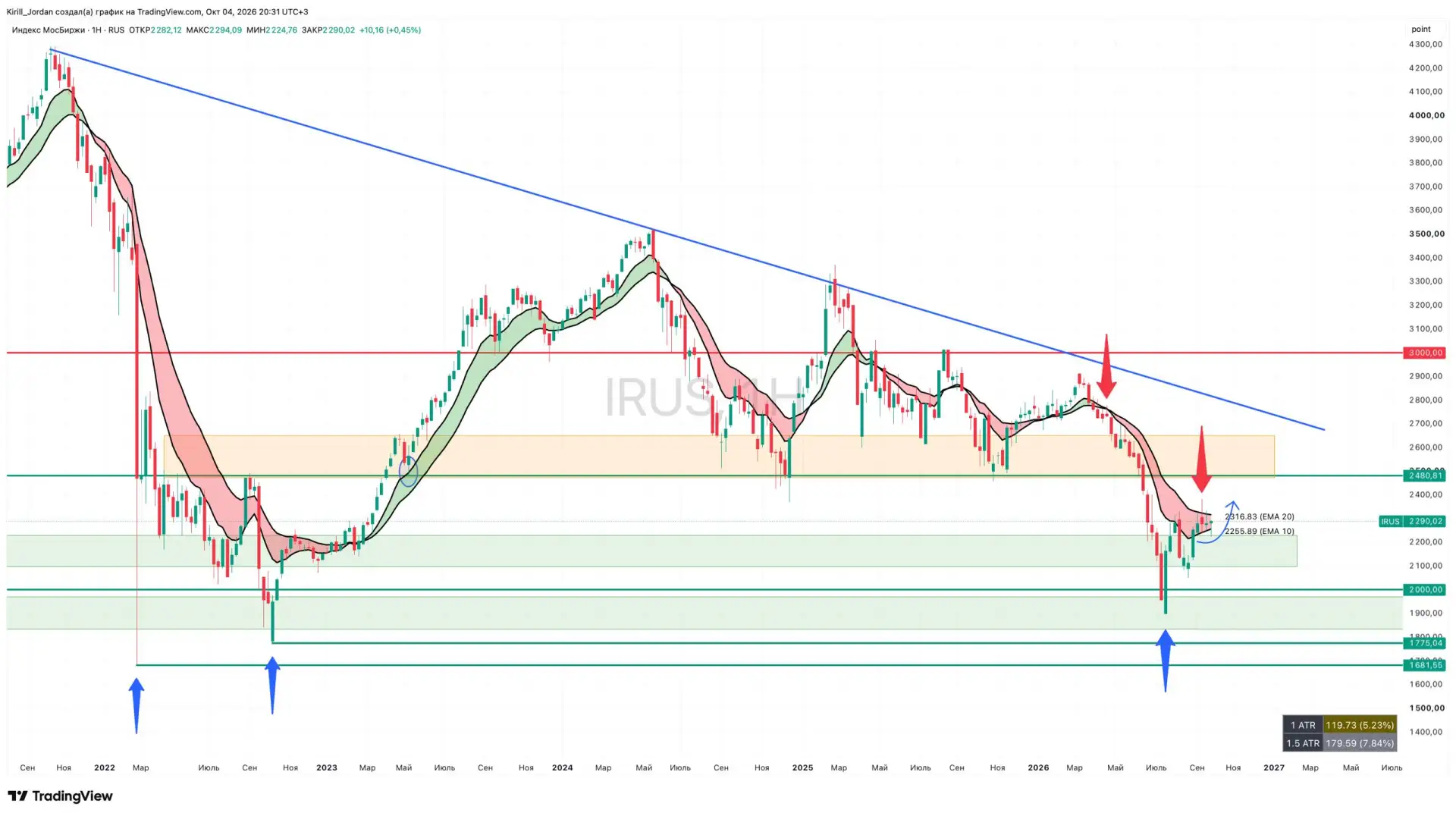The width and height of the screenshot is (1456, 816).
Task: Click the 'point' scale label at top right
Action: pos(1421,29)
